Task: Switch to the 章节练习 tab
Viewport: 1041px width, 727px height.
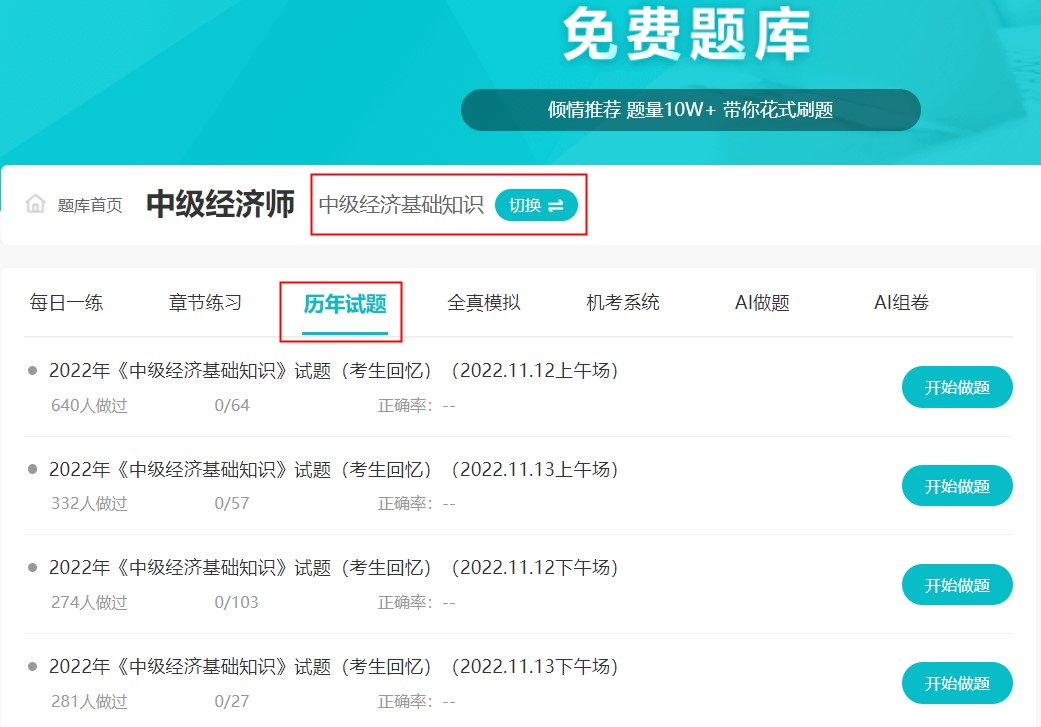Action: pyautogui.click(x=206, y=302)
